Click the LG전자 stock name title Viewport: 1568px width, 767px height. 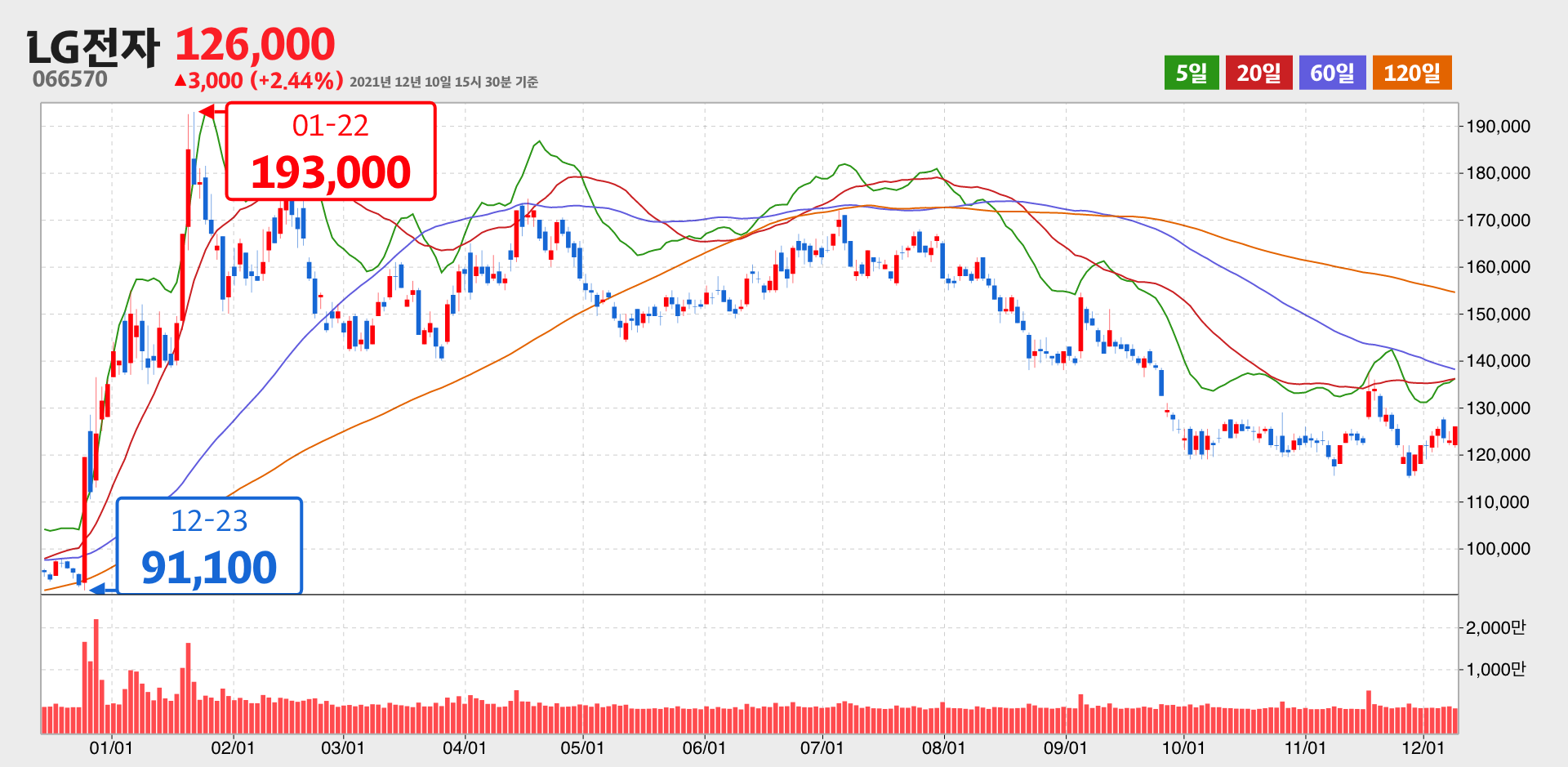coord(93,47)
